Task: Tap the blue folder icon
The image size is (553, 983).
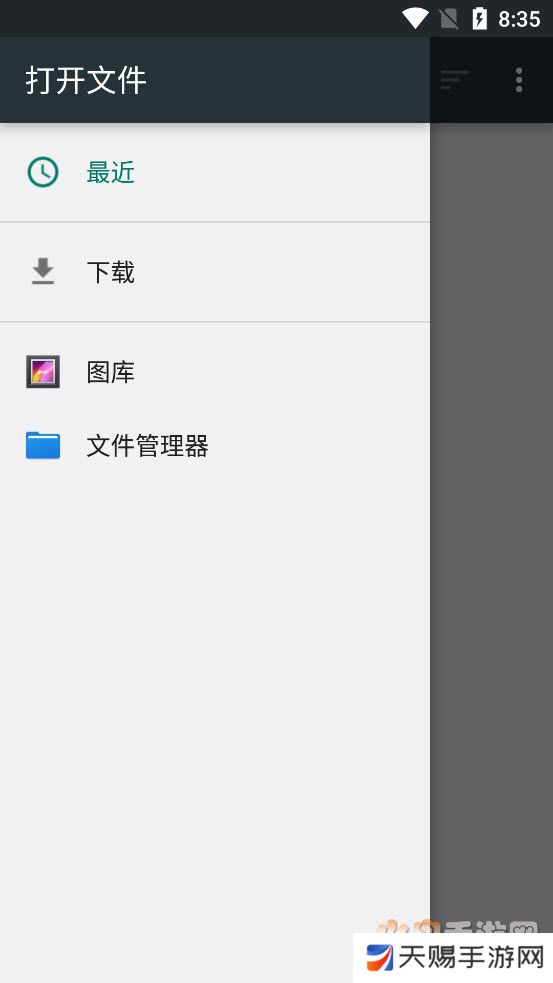Action: tap(43, 446)
